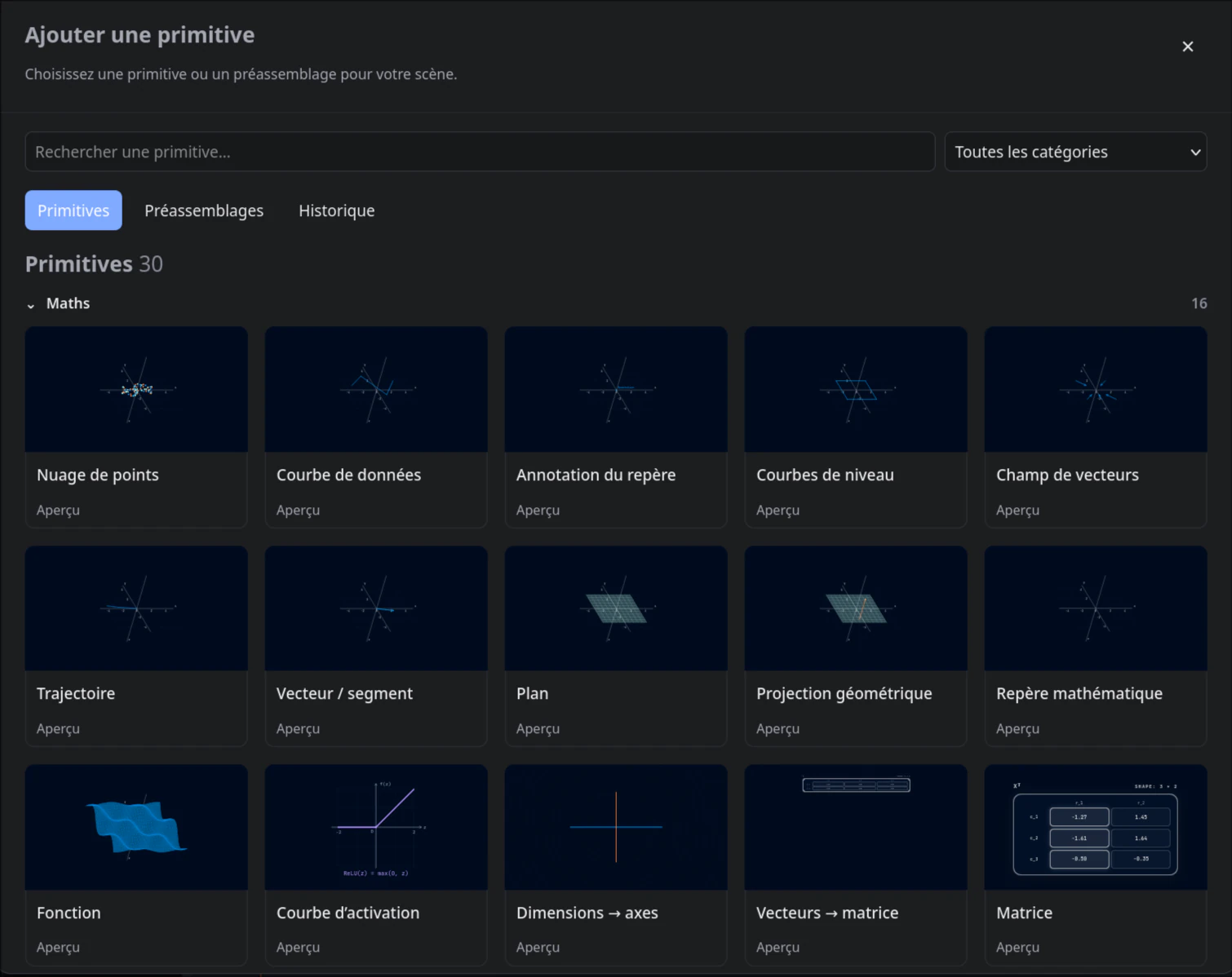This screenshot has width=1232, height=977.
Task: Open Aperçu for Matrice
Action: pyautogui.click(x=1017, y=947)
